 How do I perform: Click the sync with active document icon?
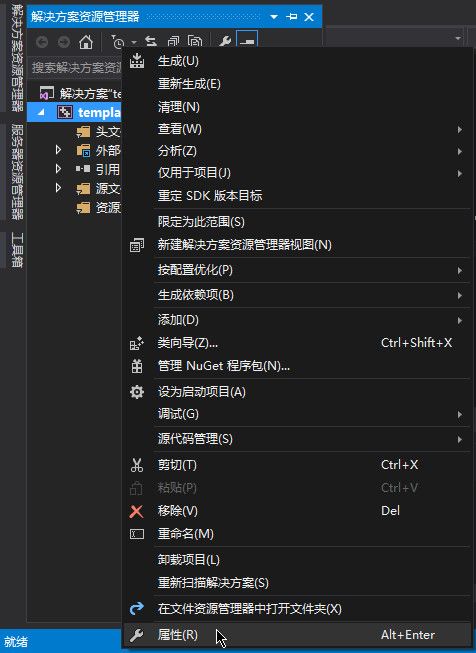click(x=151, y=42)
